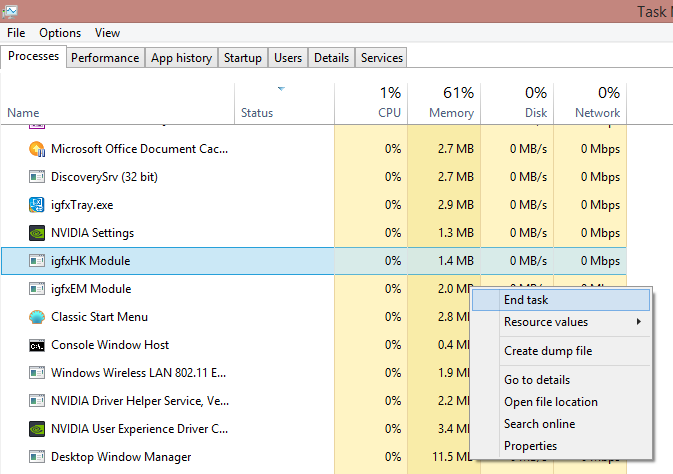
Task: Switch to the Startup tab
Action: 243,58
